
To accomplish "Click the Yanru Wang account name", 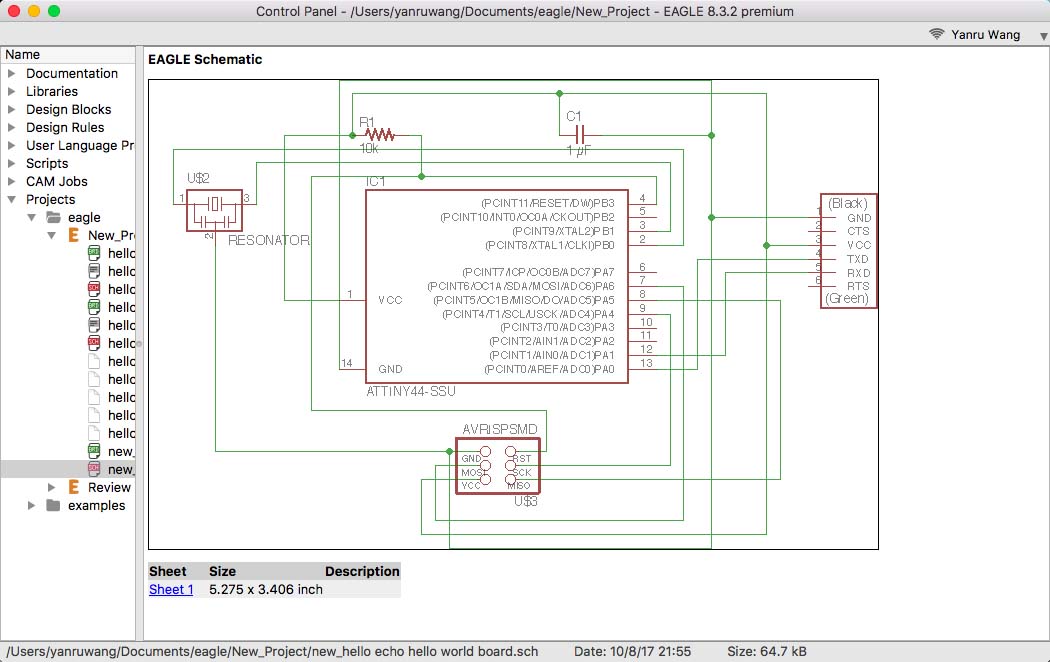I will (x=986, y=35).
